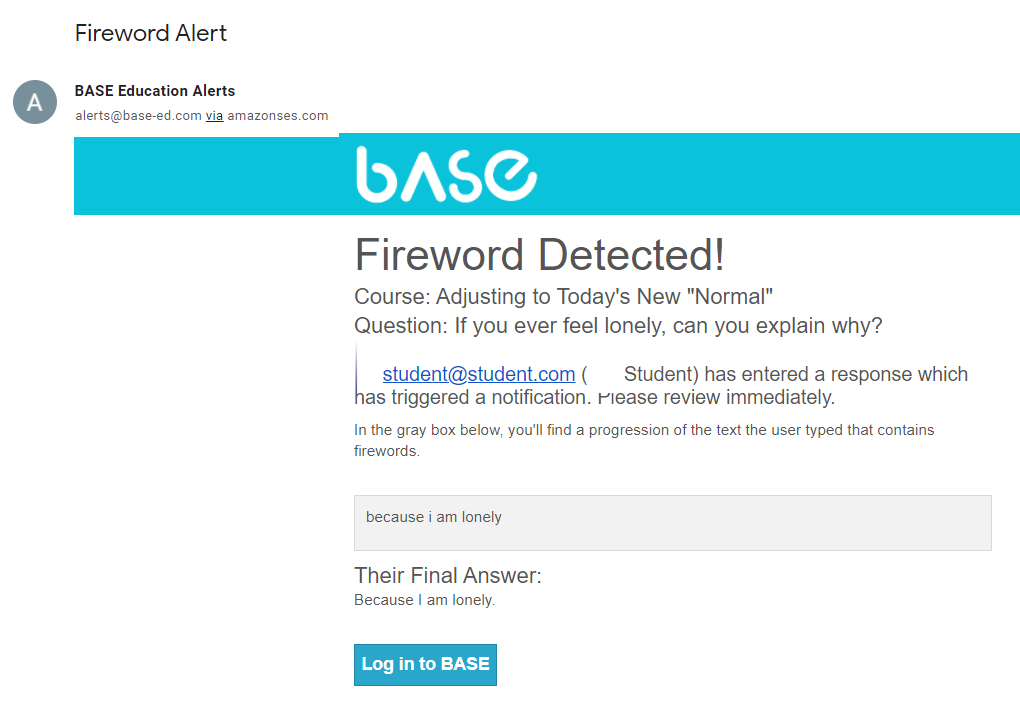Click the Fireword Detected! heading
1020x706 pixels.
point(539,254)
